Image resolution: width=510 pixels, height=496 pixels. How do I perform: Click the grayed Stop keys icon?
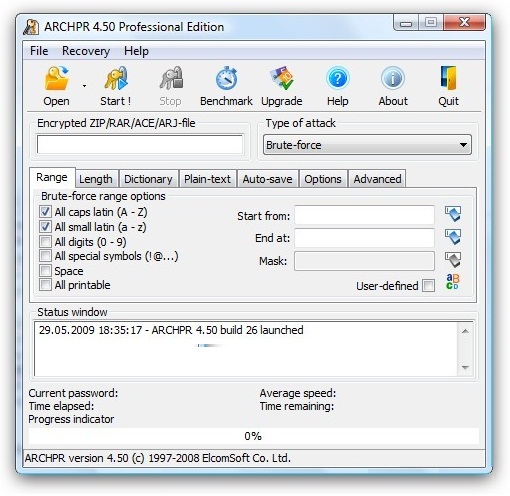[171, 79]
